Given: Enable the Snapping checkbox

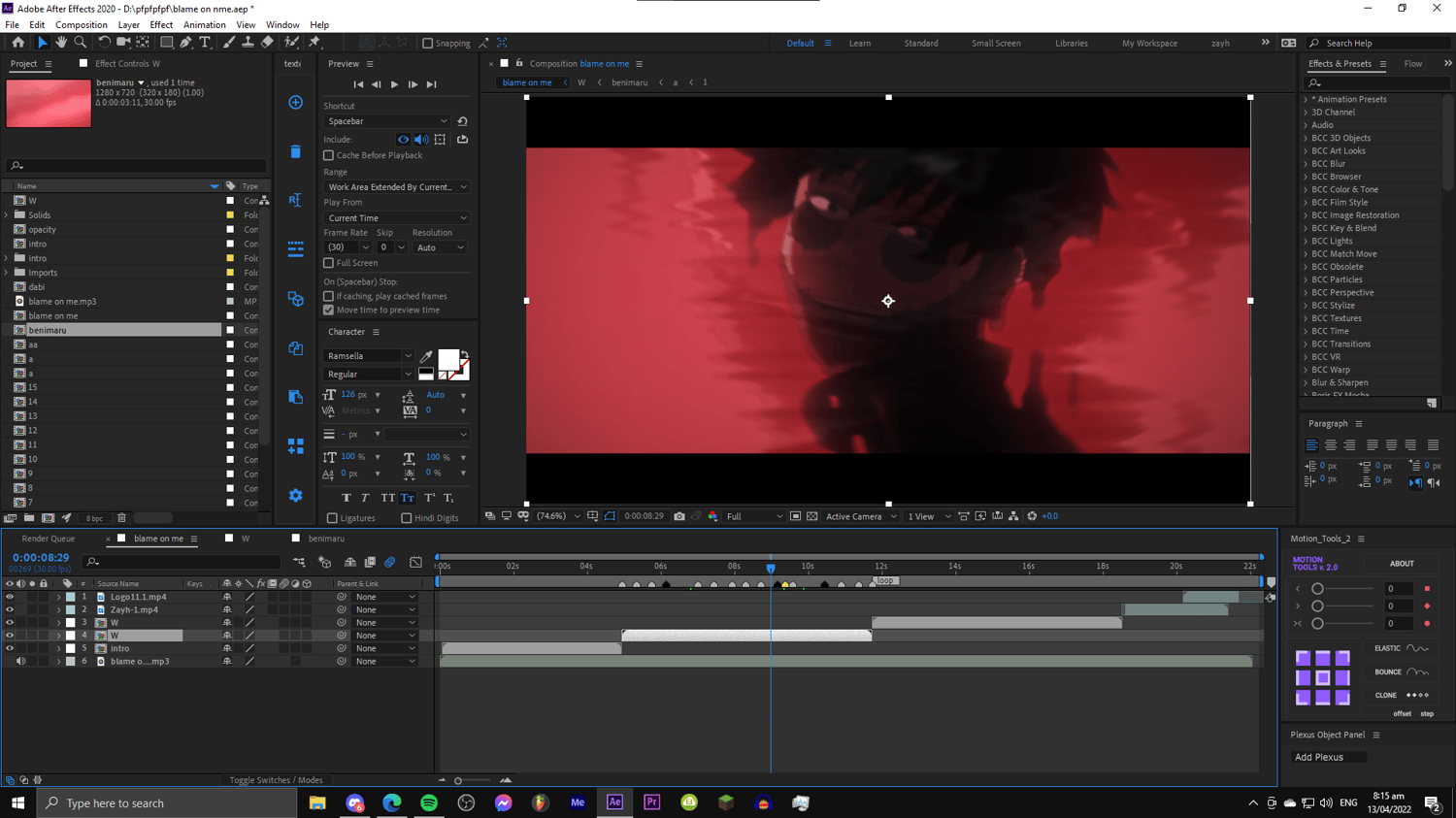Looking at the screenshot, I should point(427,43).
